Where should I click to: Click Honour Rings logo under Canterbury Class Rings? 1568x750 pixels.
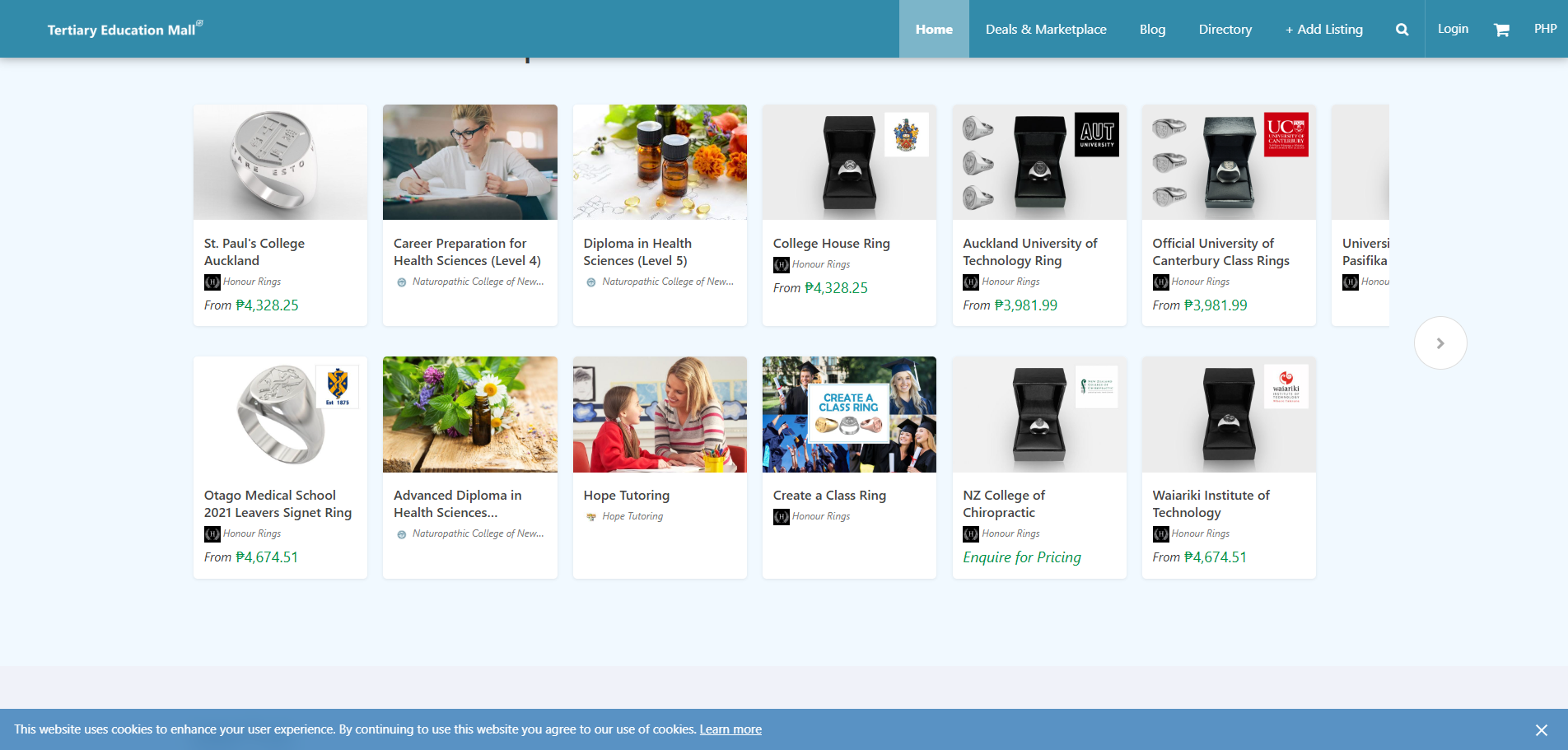pyautogui.click(x=1160, y=282)
